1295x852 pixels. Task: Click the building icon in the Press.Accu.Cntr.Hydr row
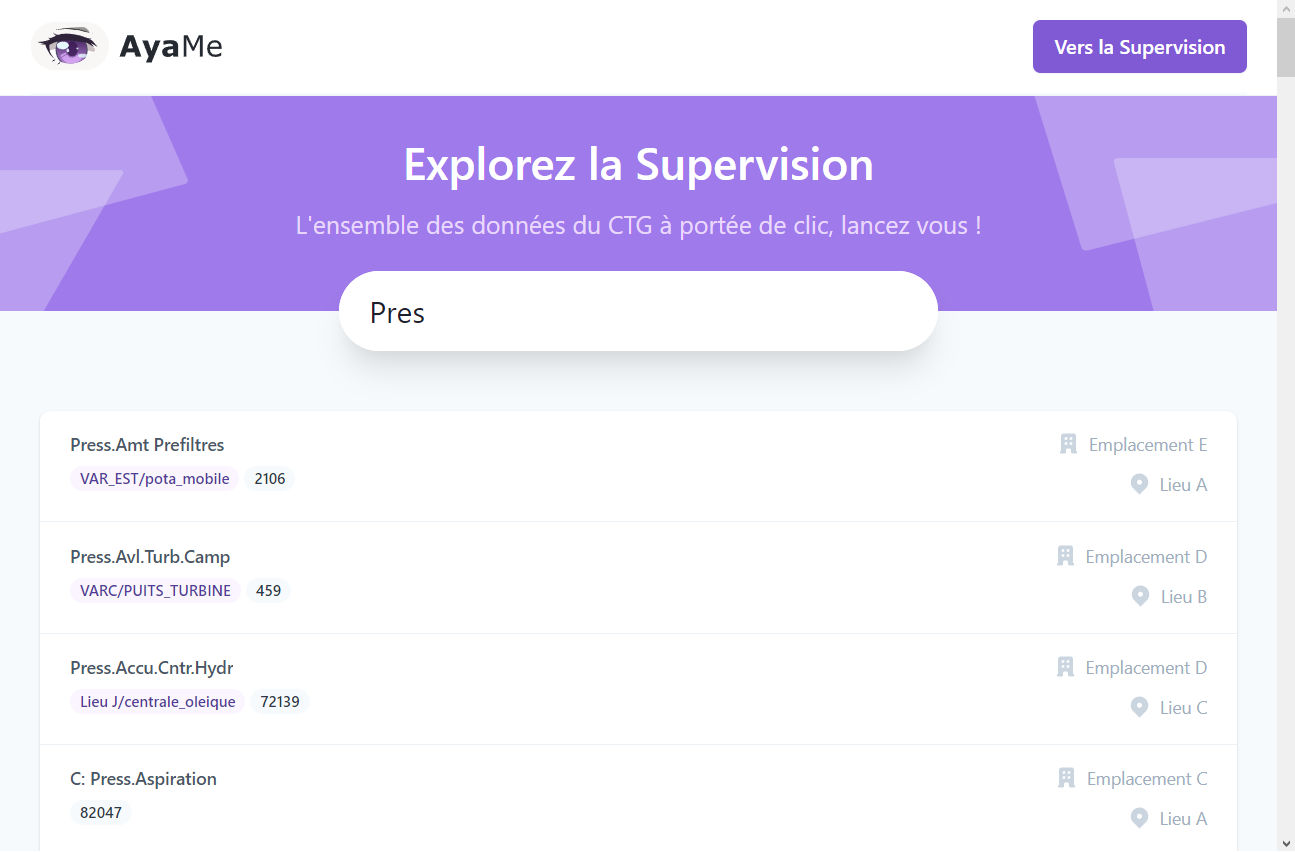tap(1065, 667)
